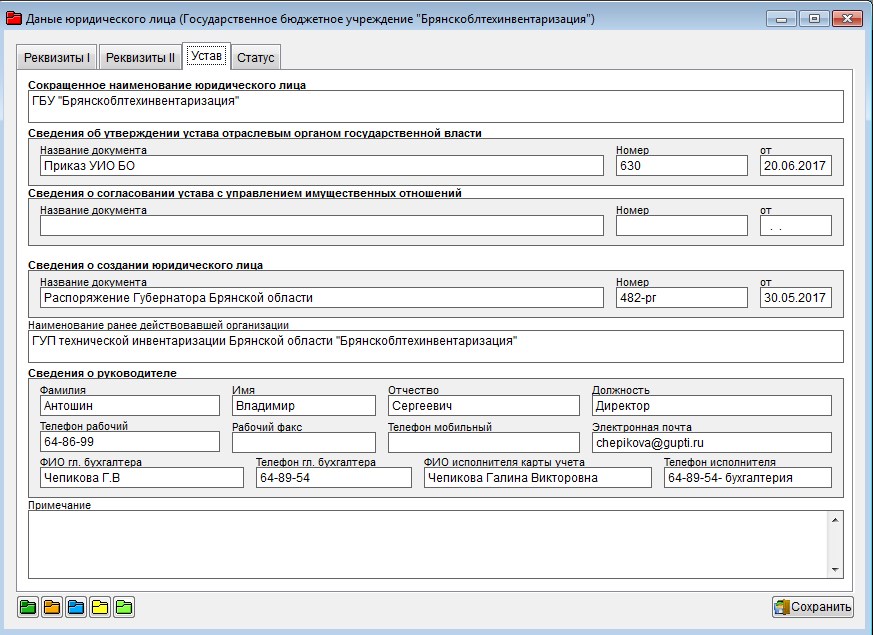Click the Сведения о руководителе heading
Viewport: 873px width, 635px height.
tap(102, 373)
